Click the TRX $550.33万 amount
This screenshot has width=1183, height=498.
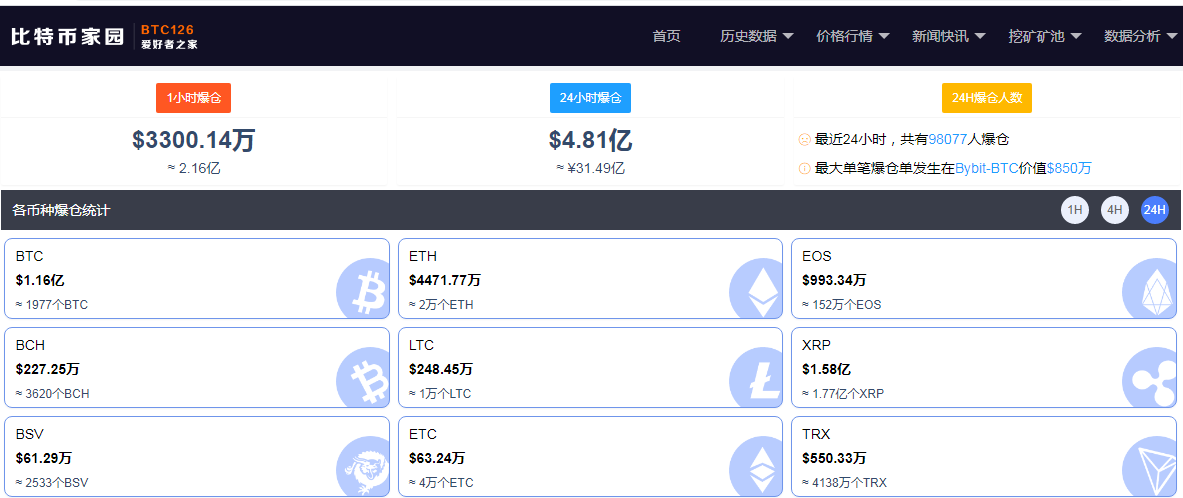[834, 458]
